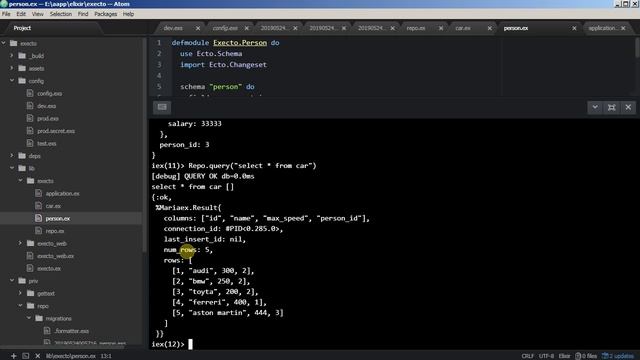The height and width of the screenshot is (360, 640).
Task: Open the View menu
Action: click(38, 14)
